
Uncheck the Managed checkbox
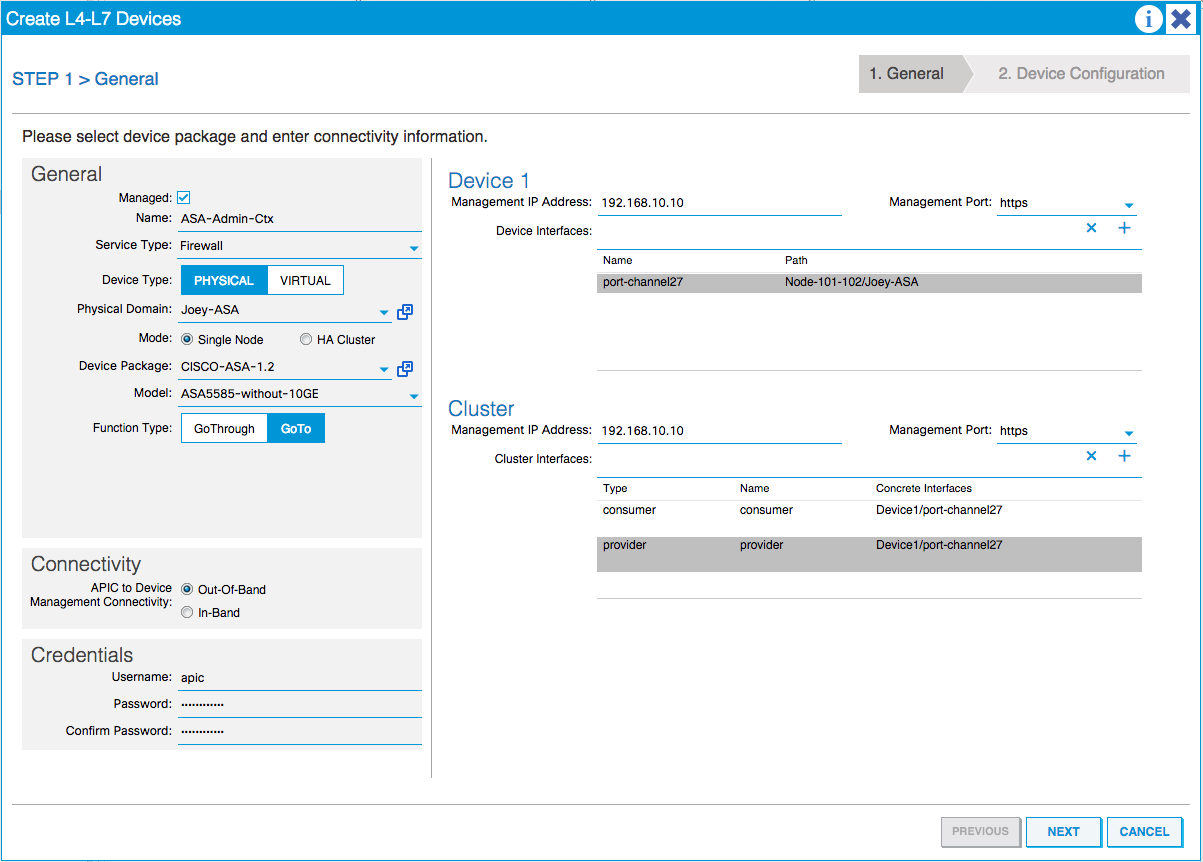pyautogui.click(x=184, y=198)
